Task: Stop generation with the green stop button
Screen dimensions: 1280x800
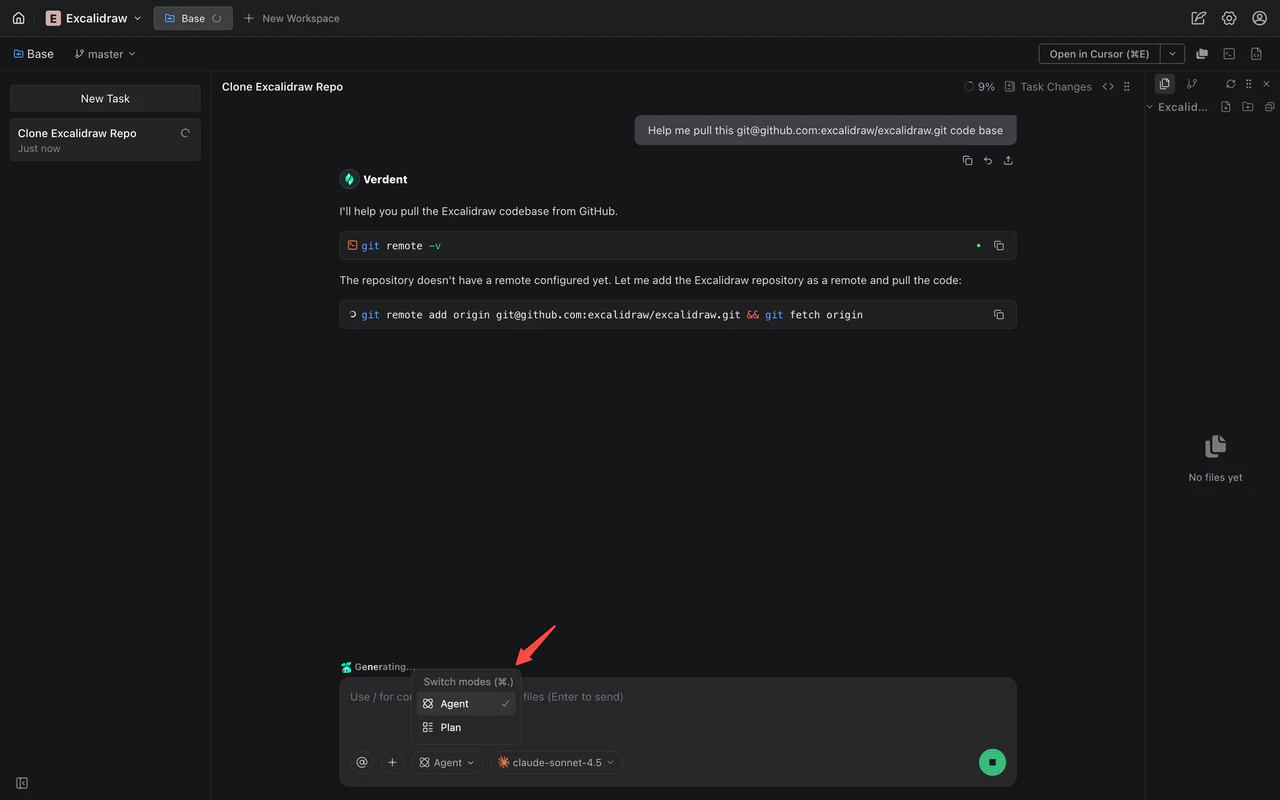Action: pyautogui.click(x=992, y=762)
